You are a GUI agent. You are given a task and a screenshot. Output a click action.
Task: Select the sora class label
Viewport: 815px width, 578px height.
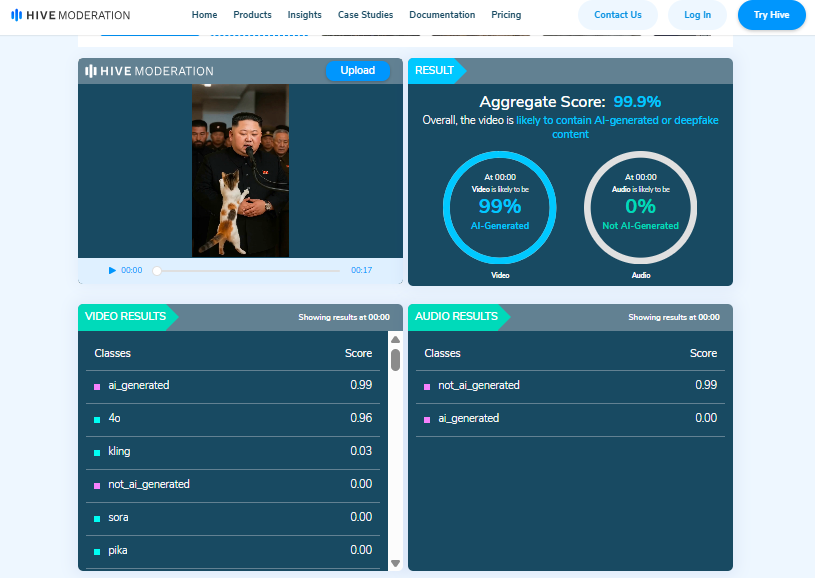(118, 518)
